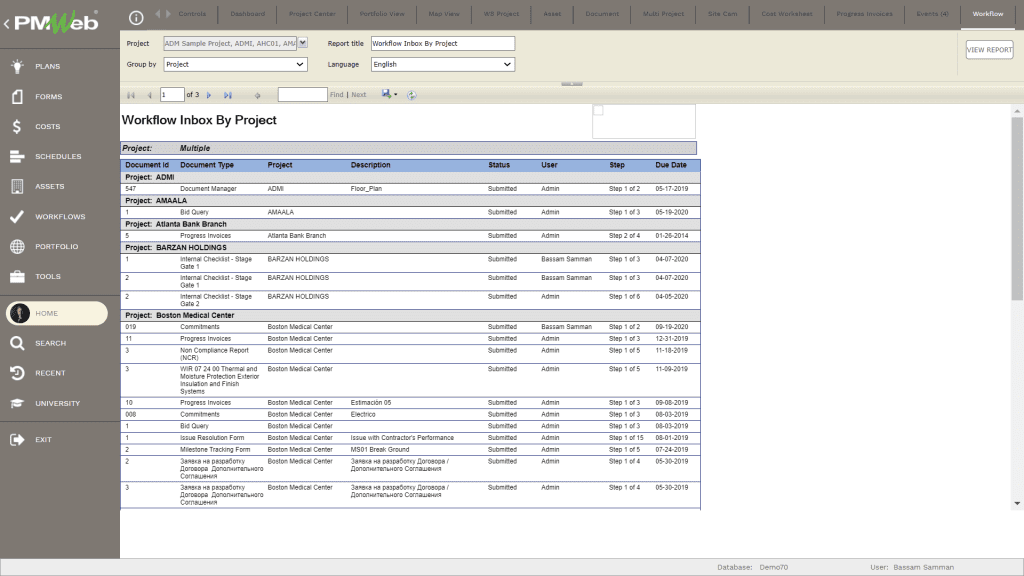Image resolution: width=1024 pixels, height=576 pixels.
Task: Open the University graduation cap icon
Action: click(18, 404)
